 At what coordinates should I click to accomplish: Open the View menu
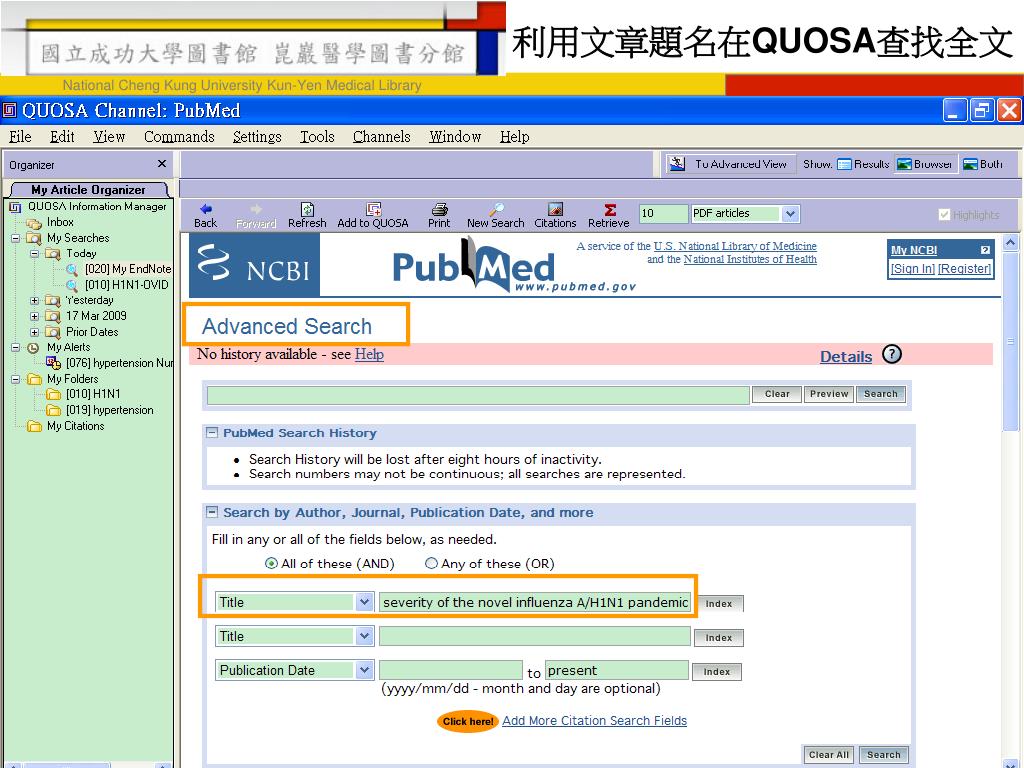[x=108, y=136]
